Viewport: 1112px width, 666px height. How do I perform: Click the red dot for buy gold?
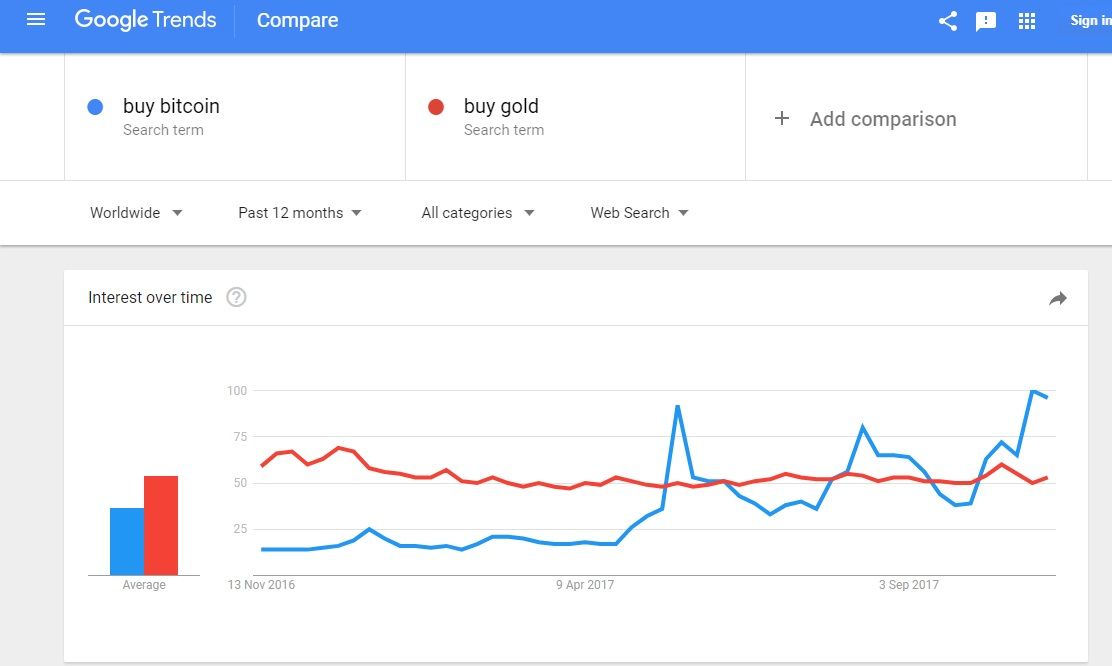click(436, 107)
